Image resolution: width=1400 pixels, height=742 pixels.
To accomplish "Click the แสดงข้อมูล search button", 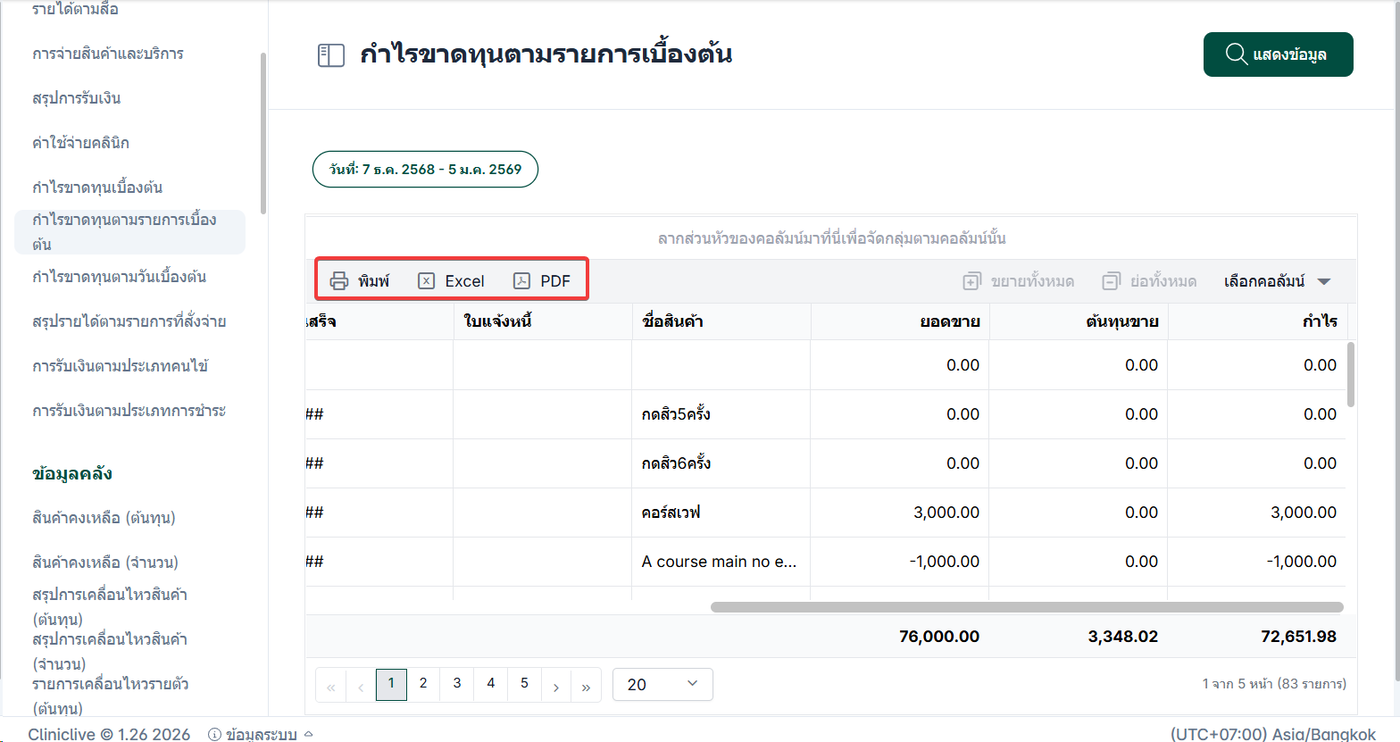I will coord(1278,54).
